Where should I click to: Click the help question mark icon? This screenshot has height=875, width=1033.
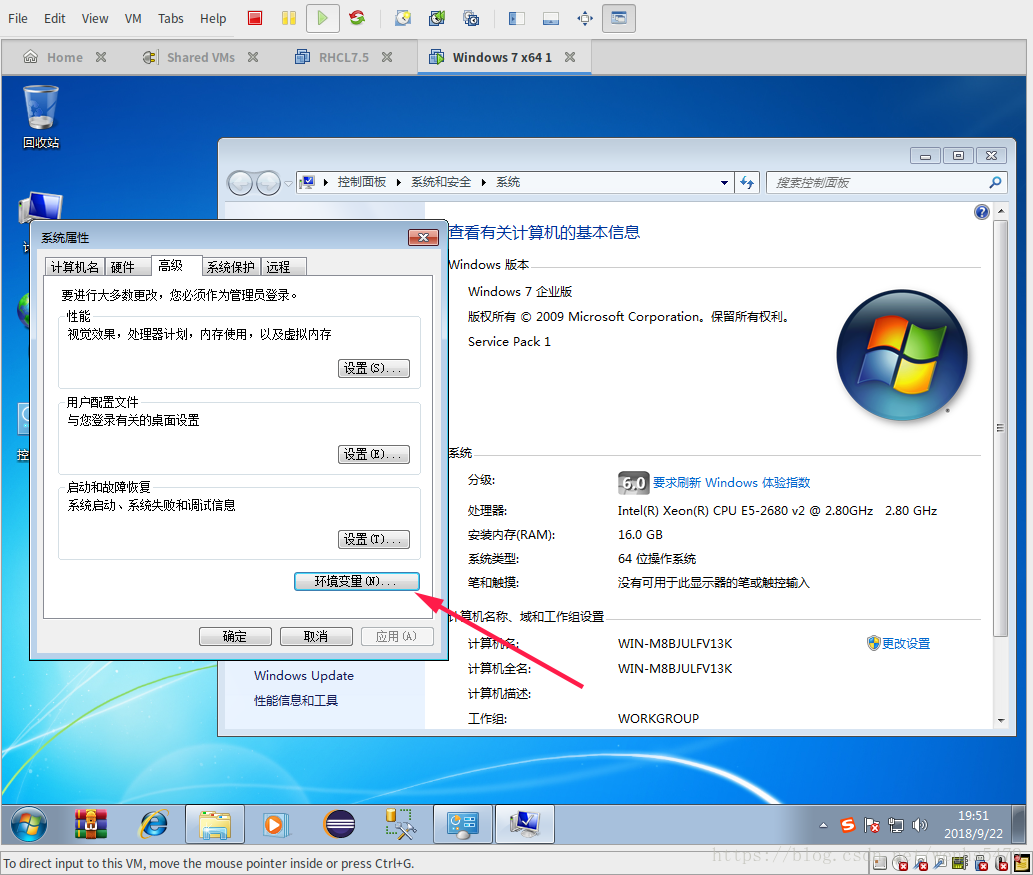point(982,212)
